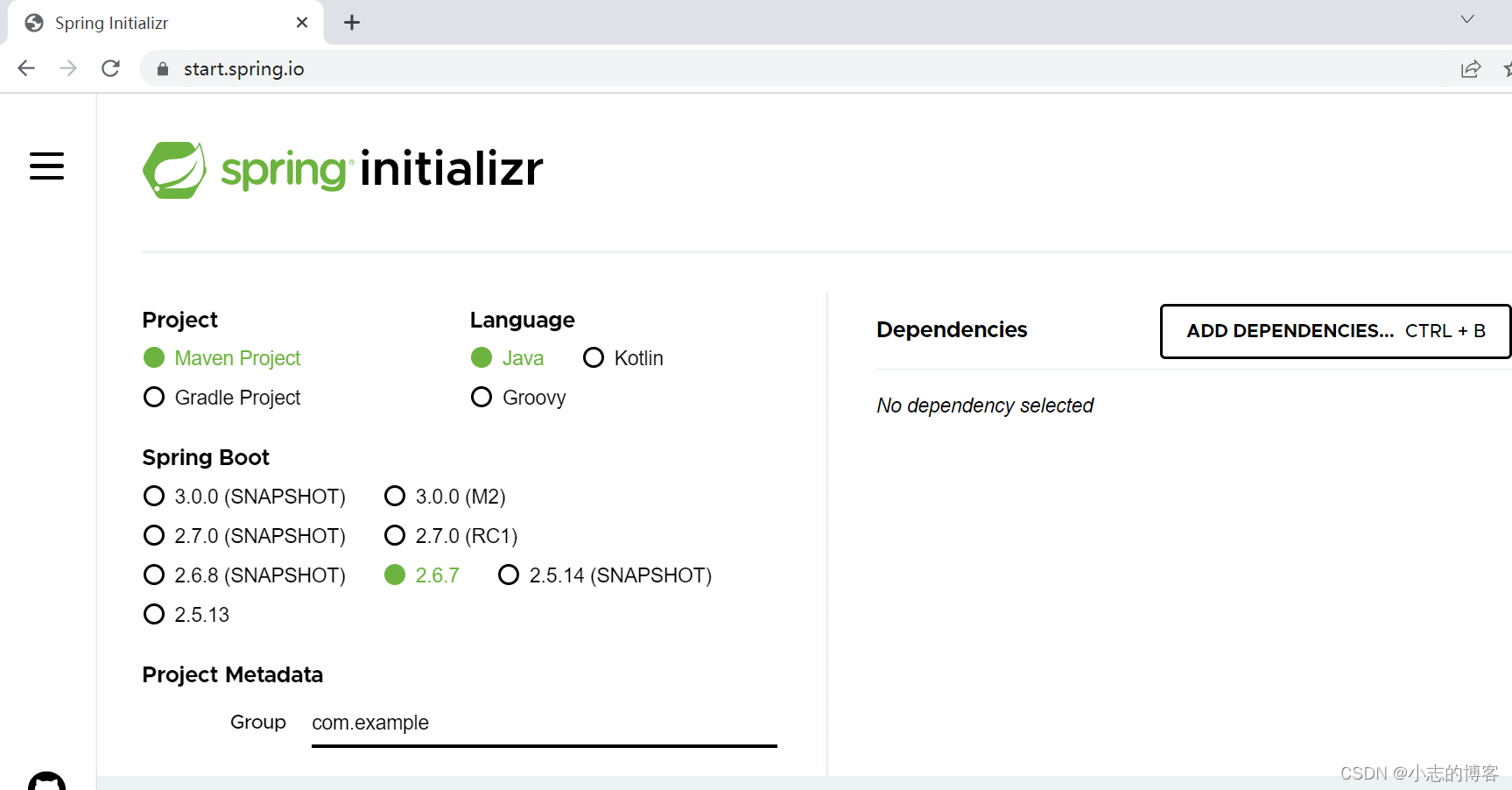Screen dimensions: 1512x790
Task: Click the Dependencies heading
Action: (x=952, y=329)
